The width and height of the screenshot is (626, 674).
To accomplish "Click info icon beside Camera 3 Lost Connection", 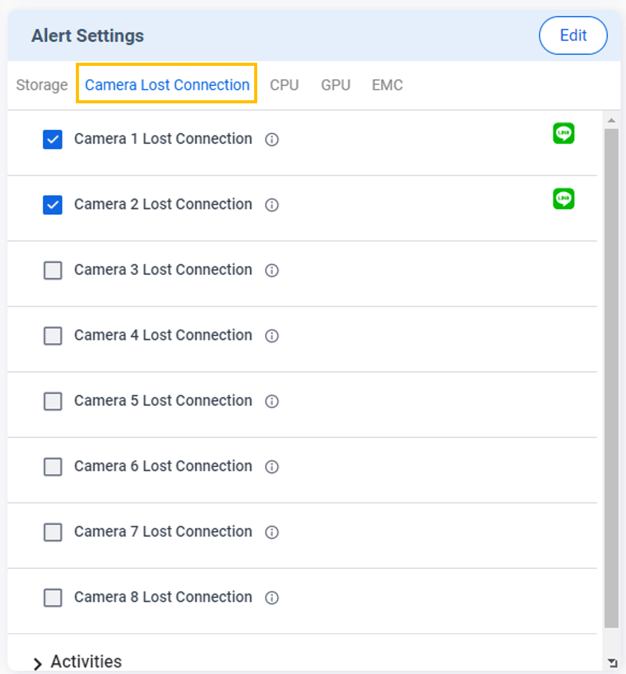I will pos(272,271).
